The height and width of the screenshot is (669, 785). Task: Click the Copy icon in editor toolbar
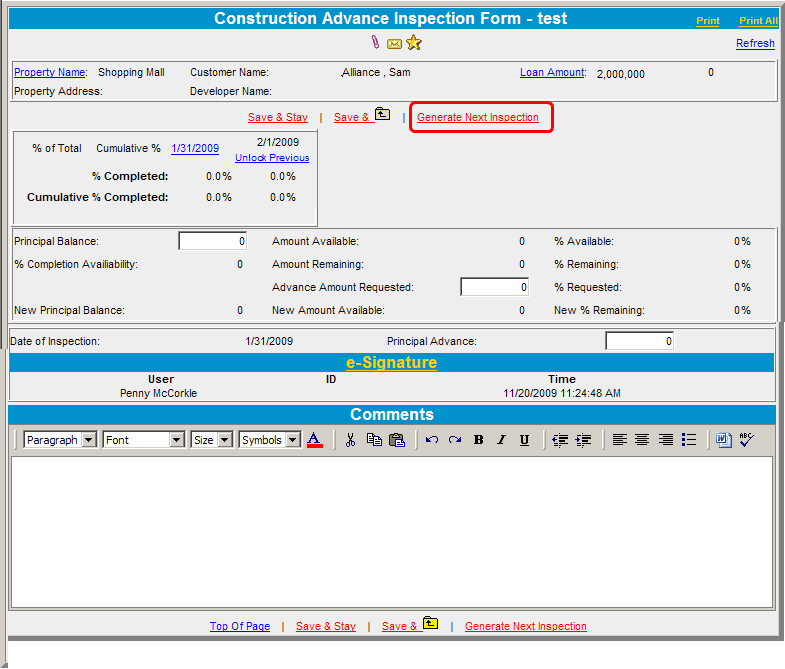point(374,440)
